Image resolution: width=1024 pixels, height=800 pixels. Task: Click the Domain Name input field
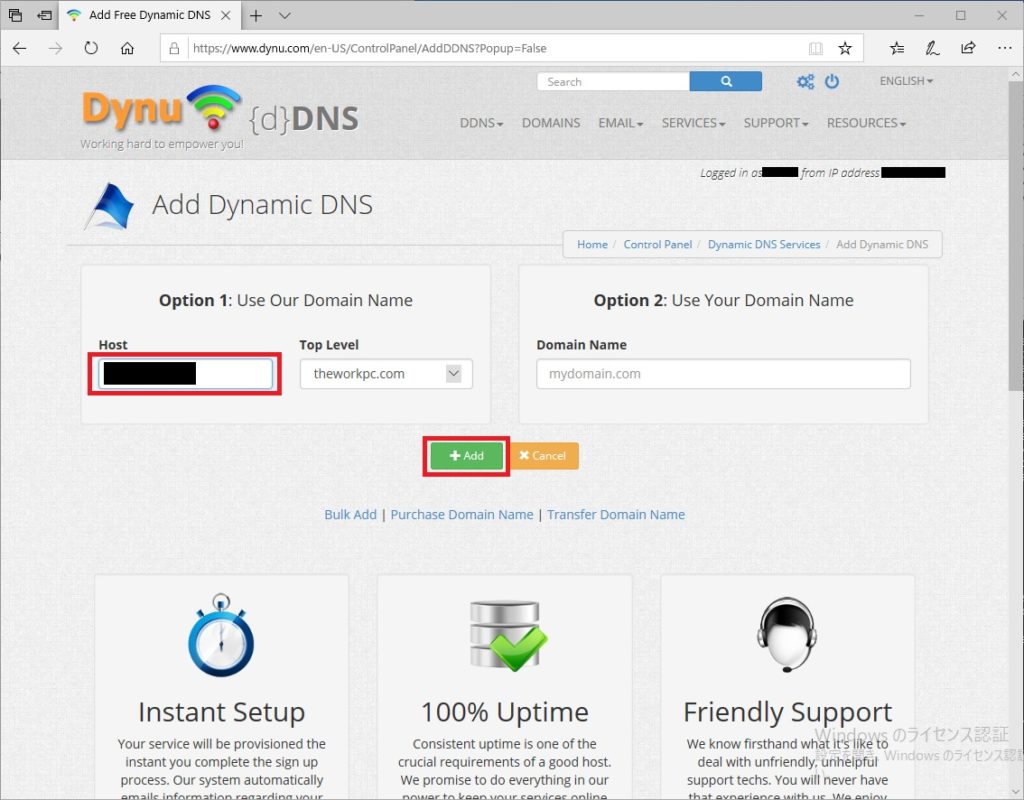point(723,374)
